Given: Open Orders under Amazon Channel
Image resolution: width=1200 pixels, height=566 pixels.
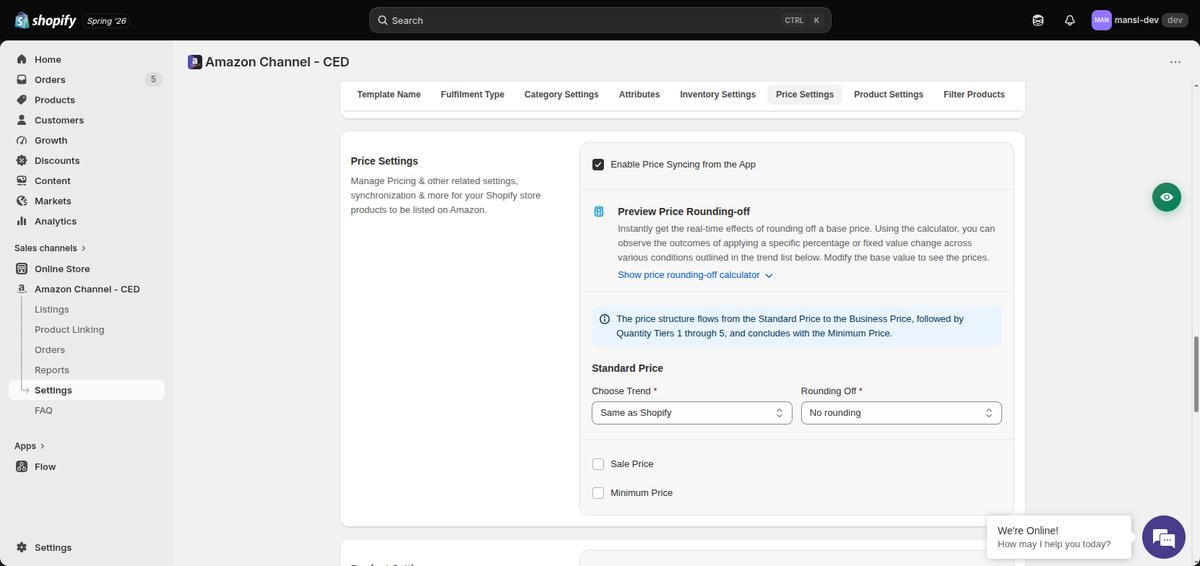Looking at the screenshot, I should [x=50, y=350].
